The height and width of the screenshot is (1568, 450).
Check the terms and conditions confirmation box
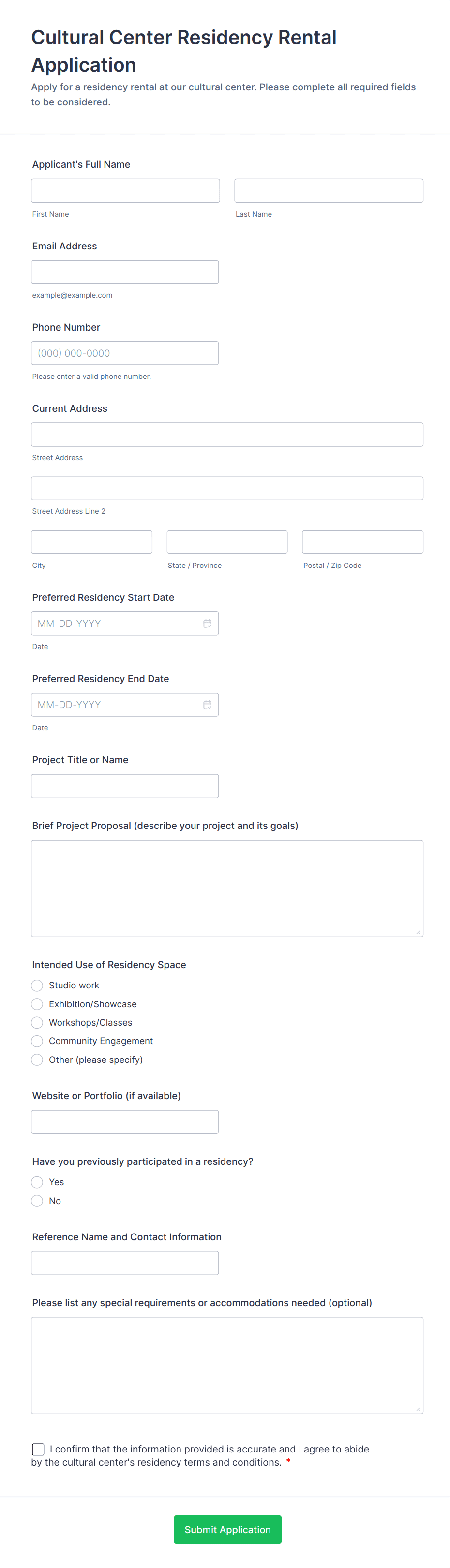click(x=38, y=1449)
